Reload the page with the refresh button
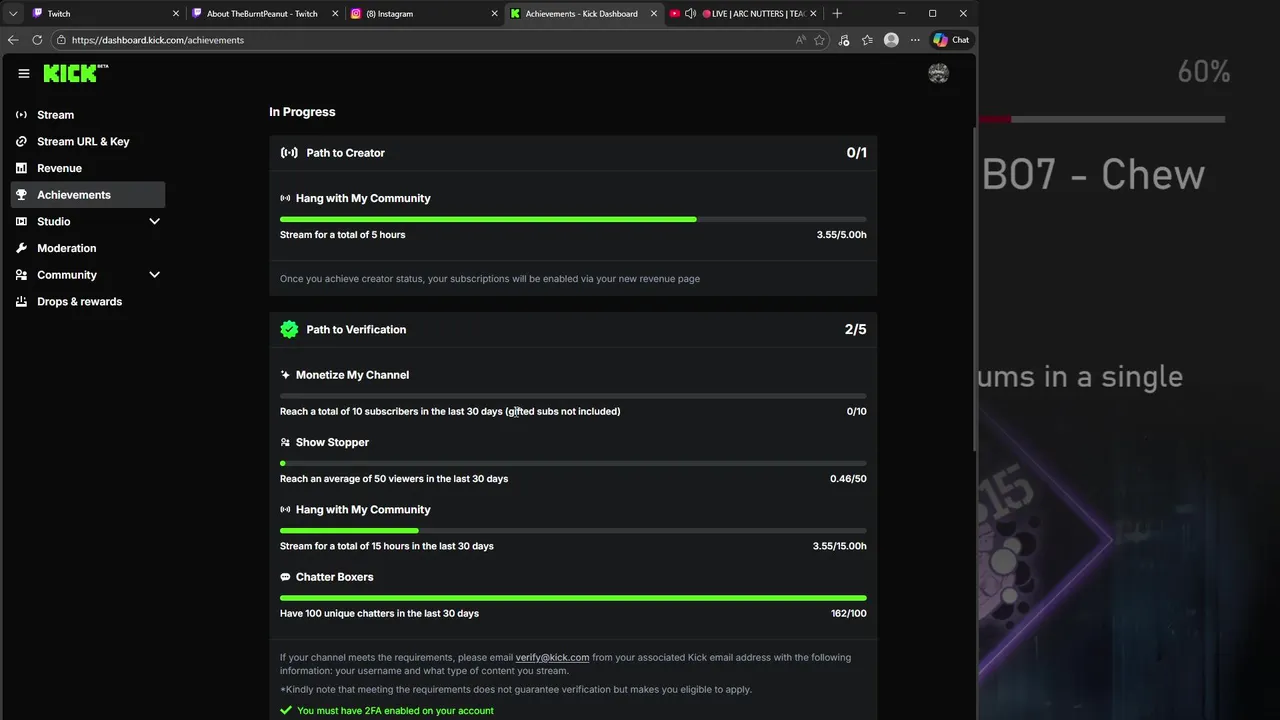 [37, 40]
